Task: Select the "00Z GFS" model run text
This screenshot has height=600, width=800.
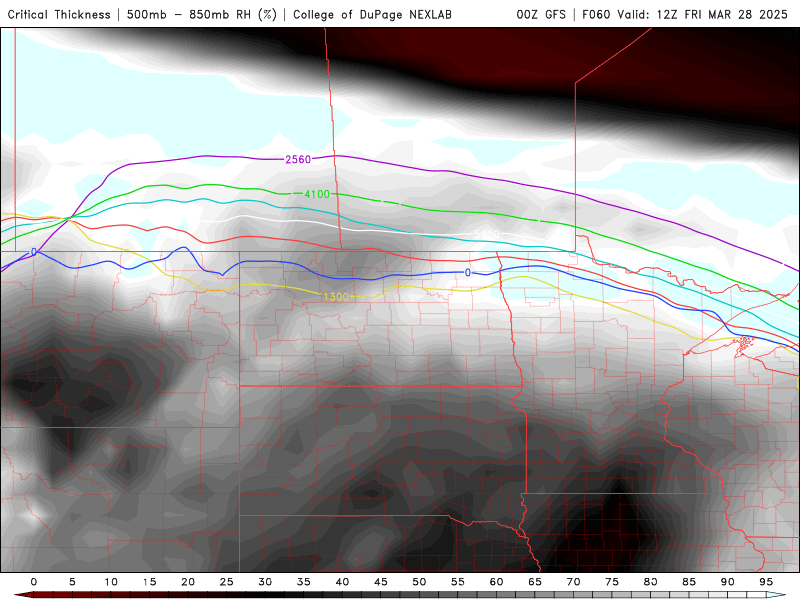Action: coord(541,14)
